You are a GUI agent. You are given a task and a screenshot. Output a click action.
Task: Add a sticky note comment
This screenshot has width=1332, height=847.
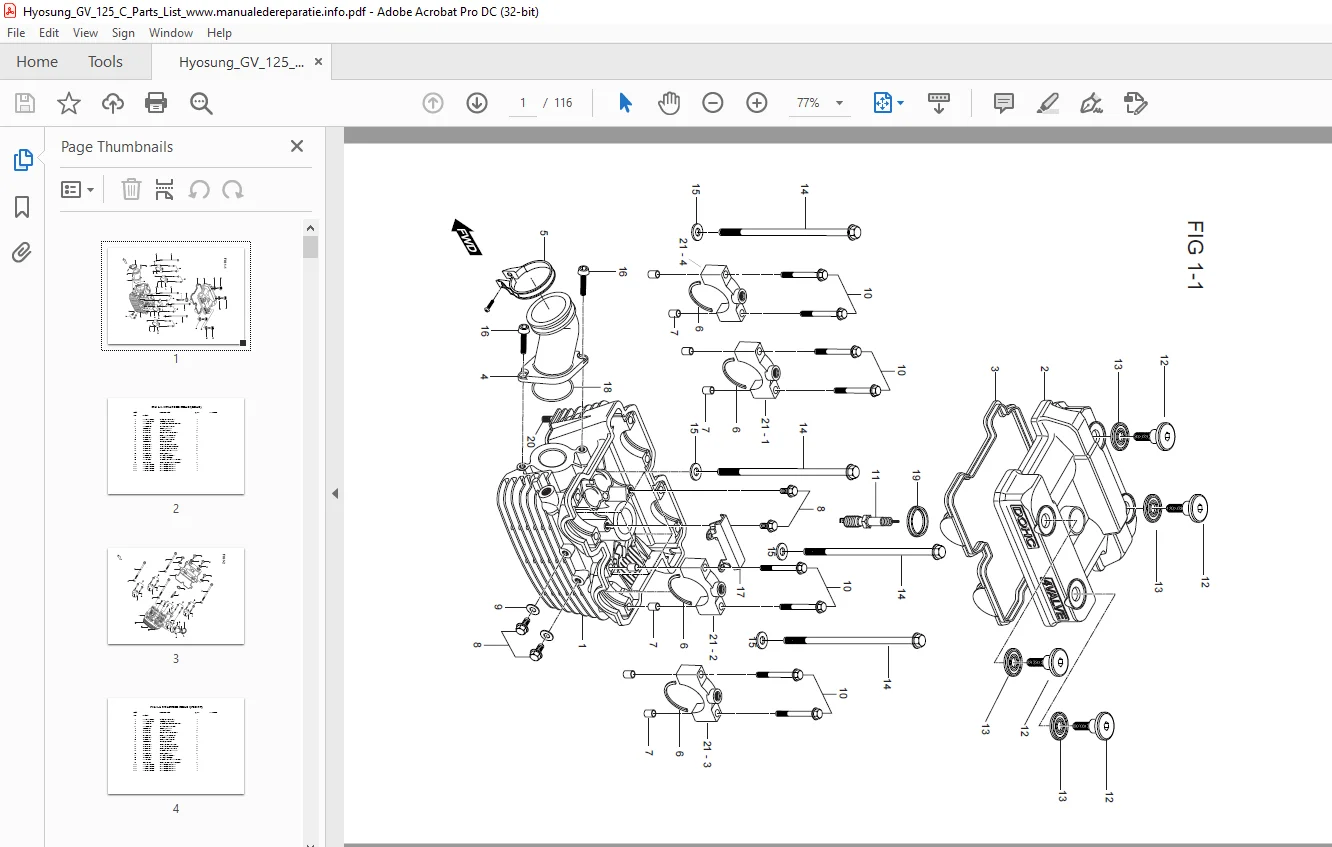1004,103
